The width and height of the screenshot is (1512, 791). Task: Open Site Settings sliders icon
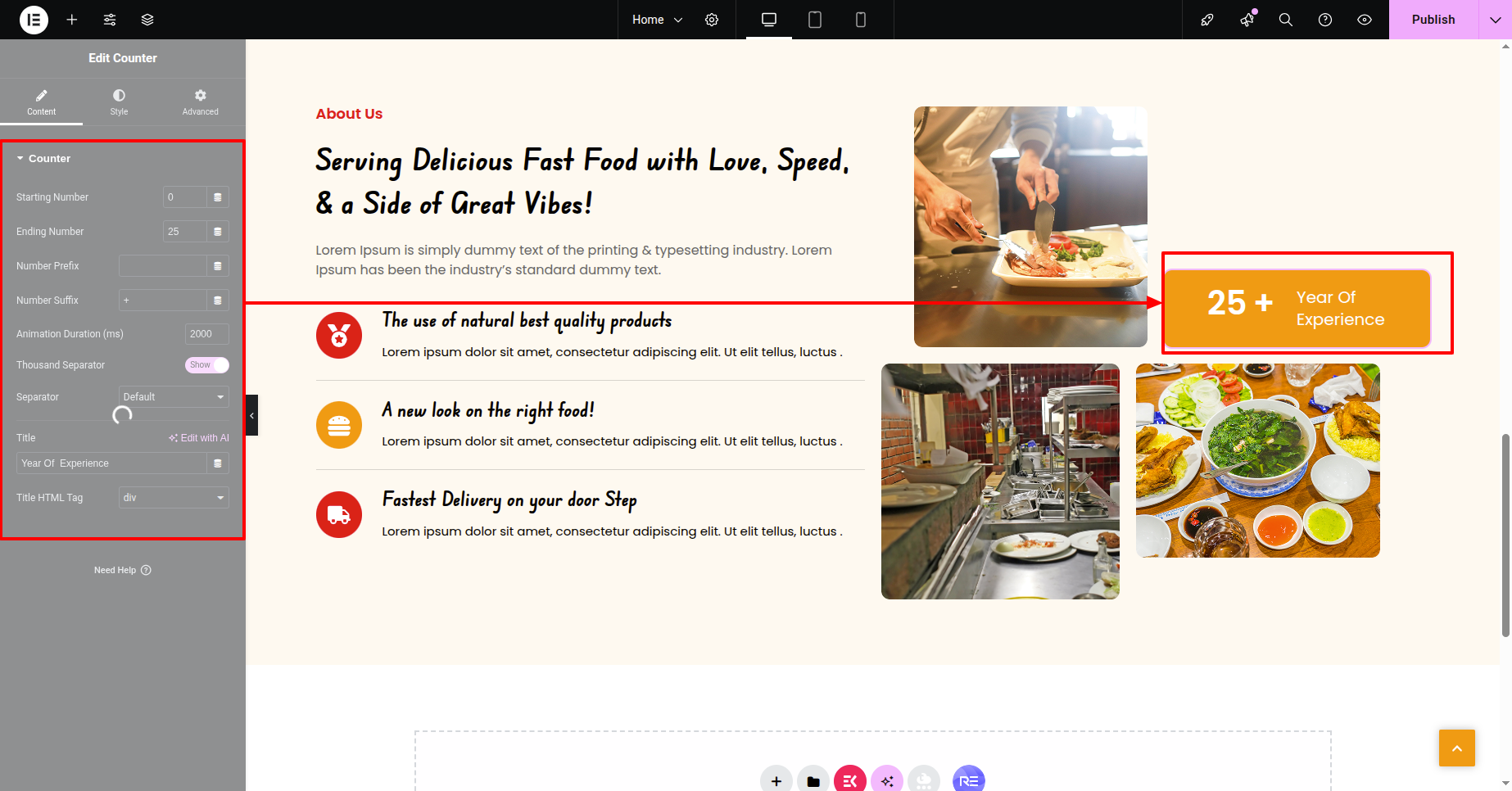tap(110, 20)
